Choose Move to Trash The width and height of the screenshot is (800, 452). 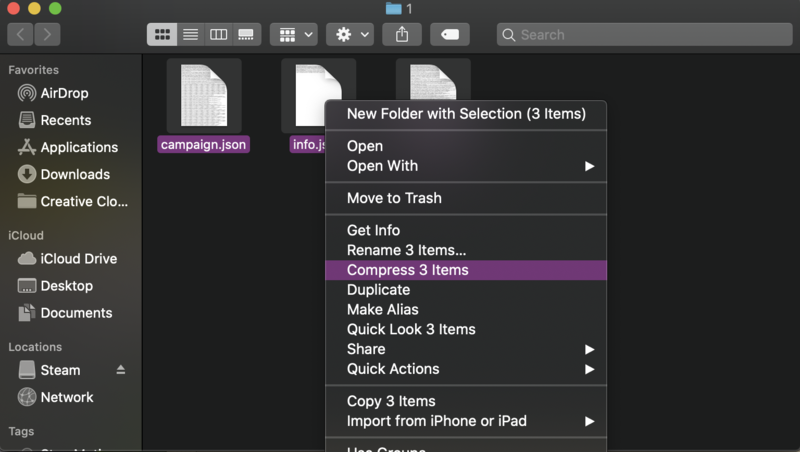point(466,198)
